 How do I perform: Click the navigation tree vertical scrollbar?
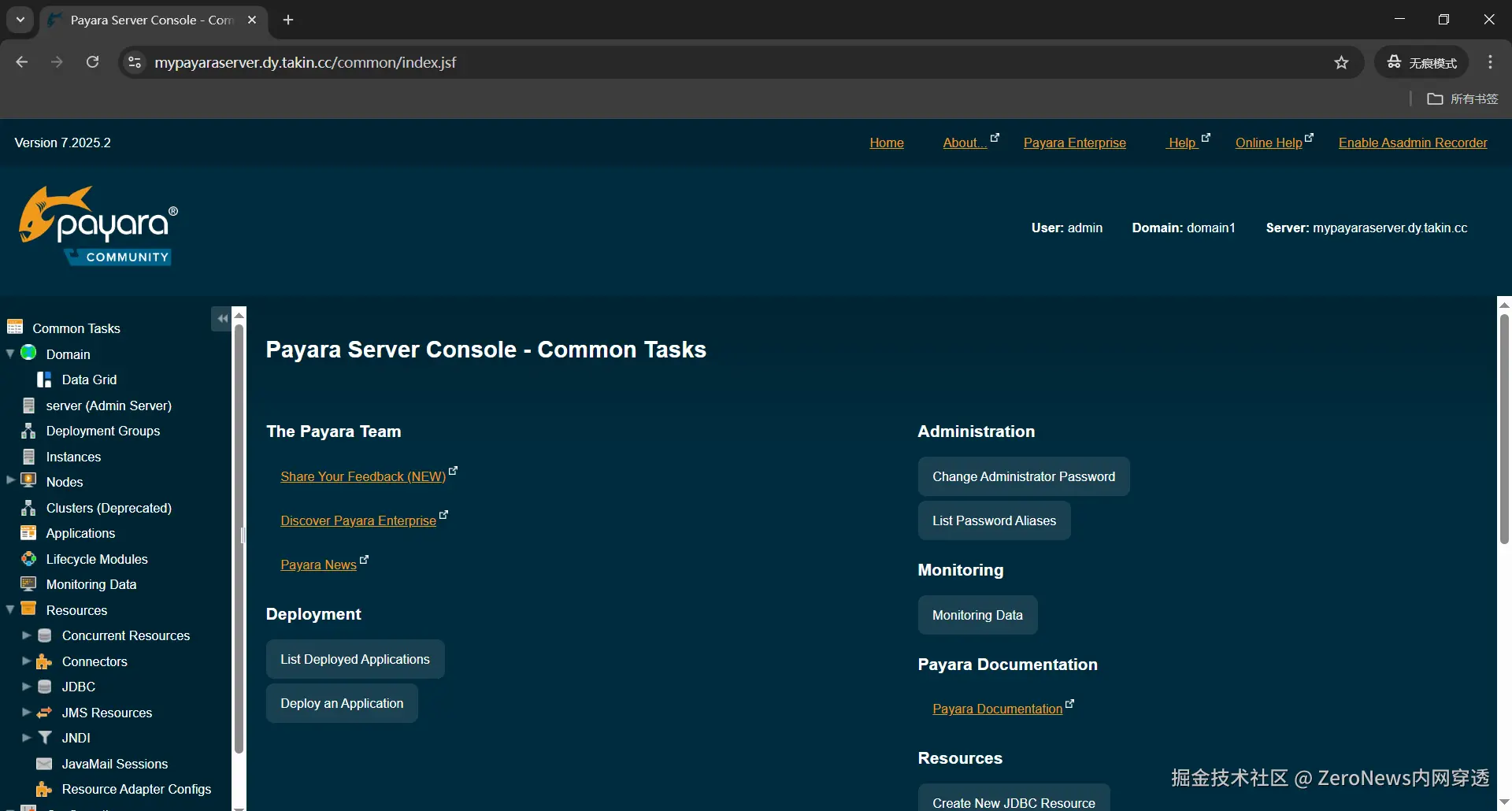[x=239, y=539]
